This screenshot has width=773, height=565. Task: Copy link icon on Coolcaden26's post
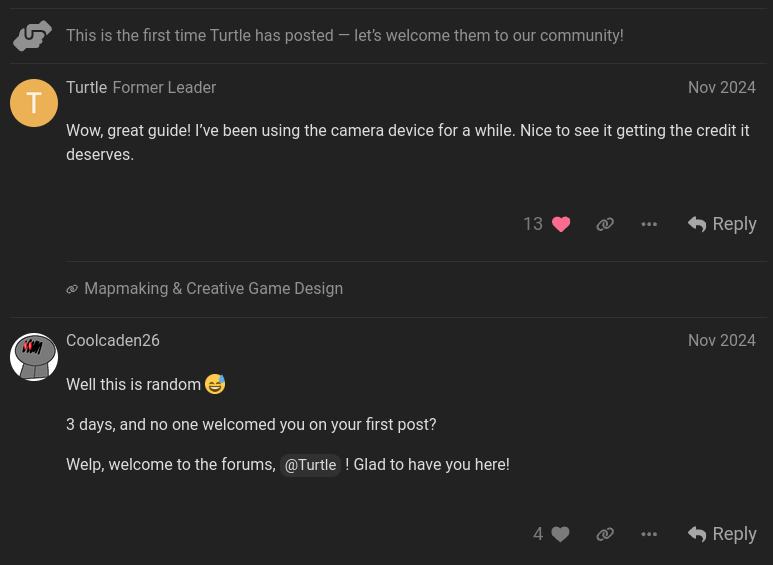pyautogui.click(x=605, y=534)
